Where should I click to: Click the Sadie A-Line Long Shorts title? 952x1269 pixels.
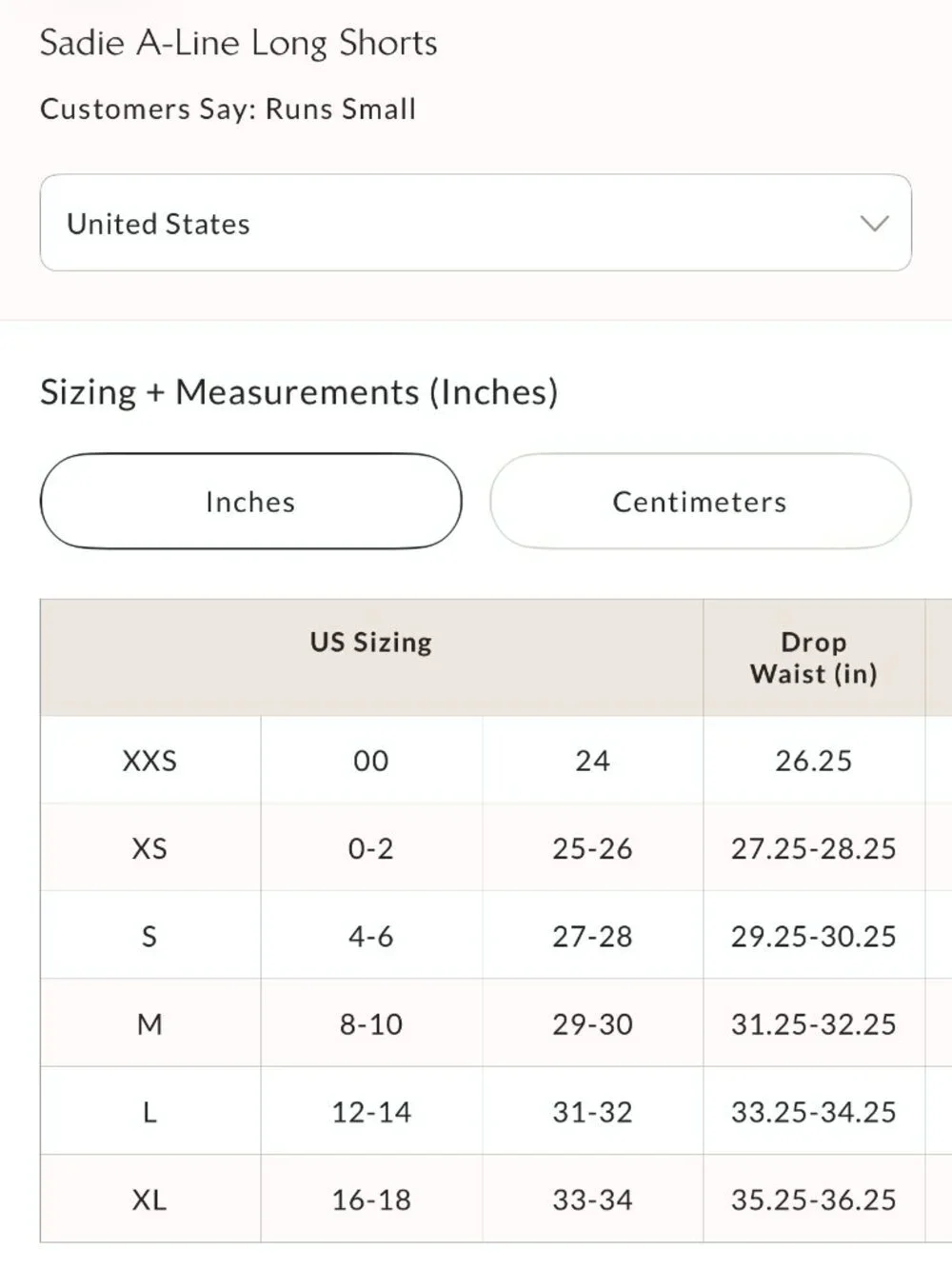[x=238, y=44]
